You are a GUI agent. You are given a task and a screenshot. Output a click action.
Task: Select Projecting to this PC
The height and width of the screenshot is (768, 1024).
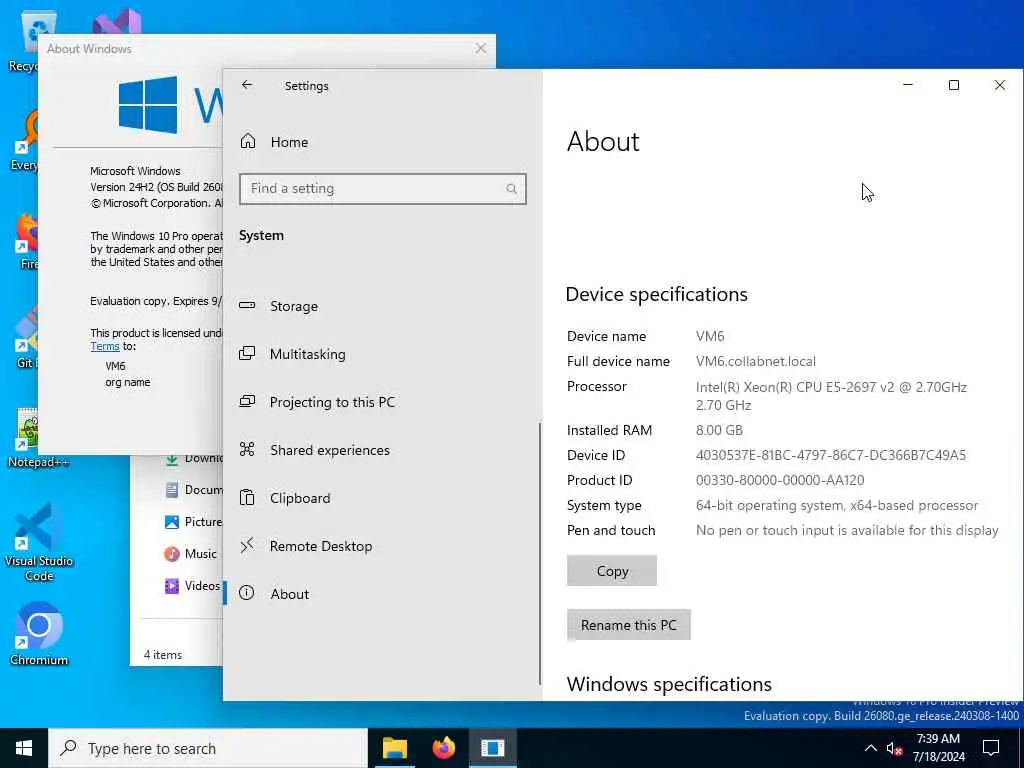382,402
